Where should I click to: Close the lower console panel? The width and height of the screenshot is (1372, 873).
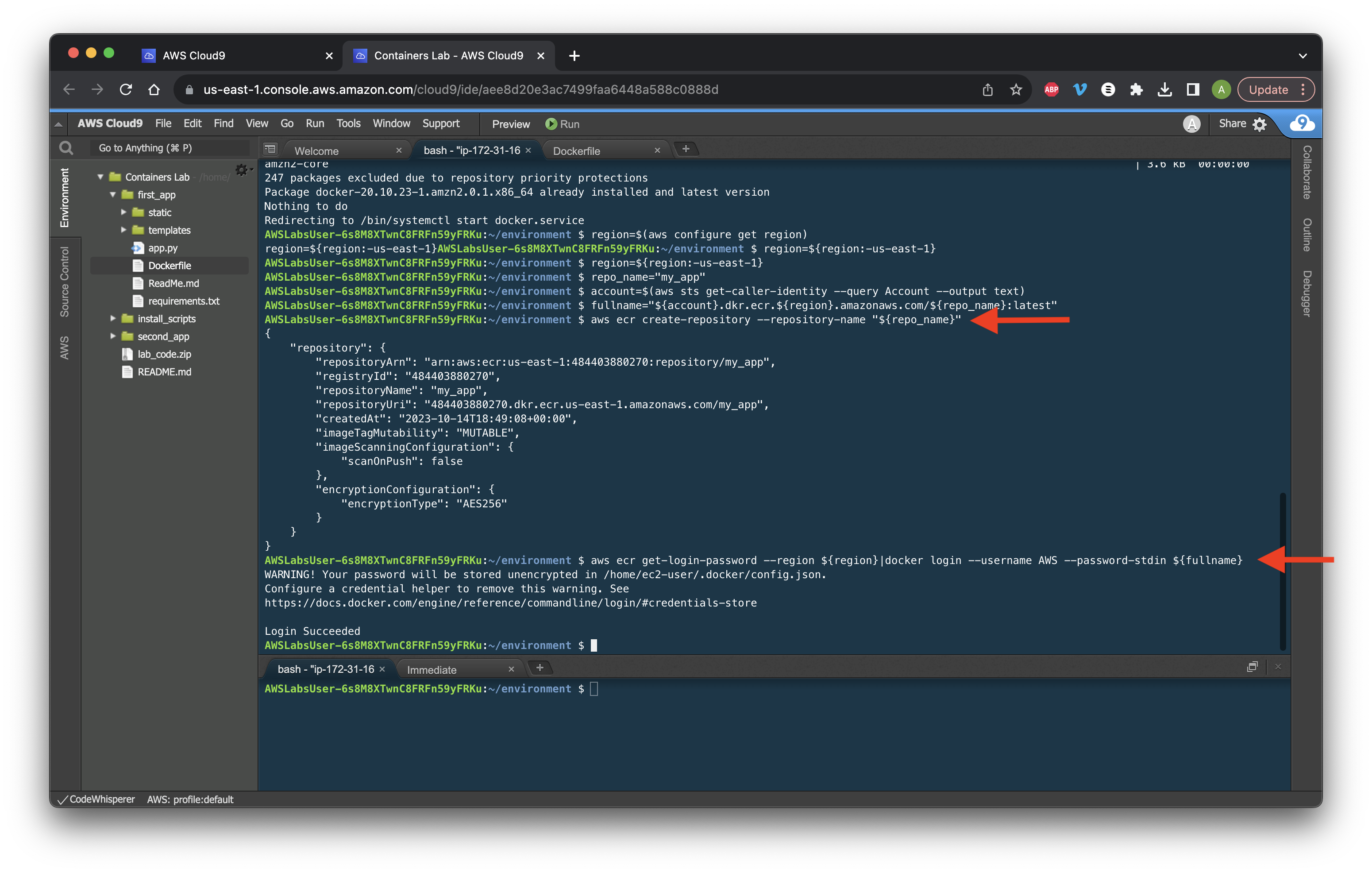coord(1278,667)
